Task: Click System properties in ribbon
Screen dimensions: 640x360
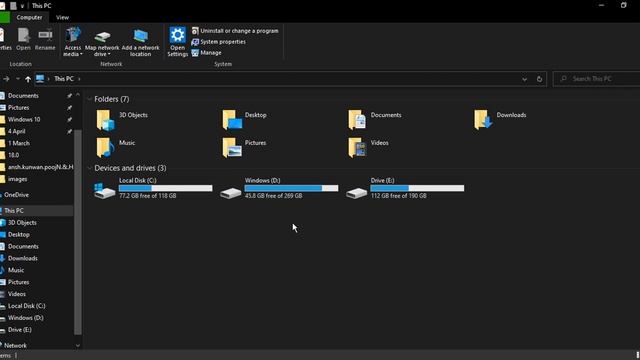Action: click(x=219, y=42)
